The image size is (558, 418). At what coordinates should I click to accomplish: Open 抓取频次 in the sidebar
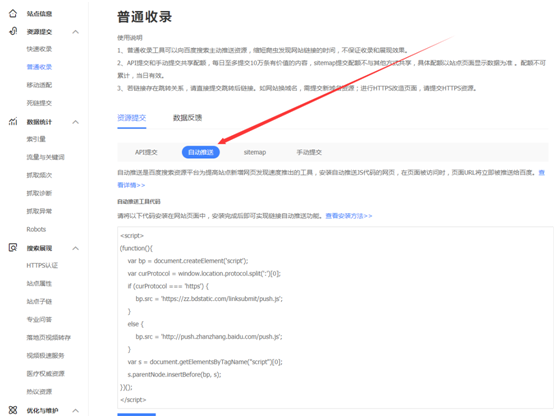point(39,175)
